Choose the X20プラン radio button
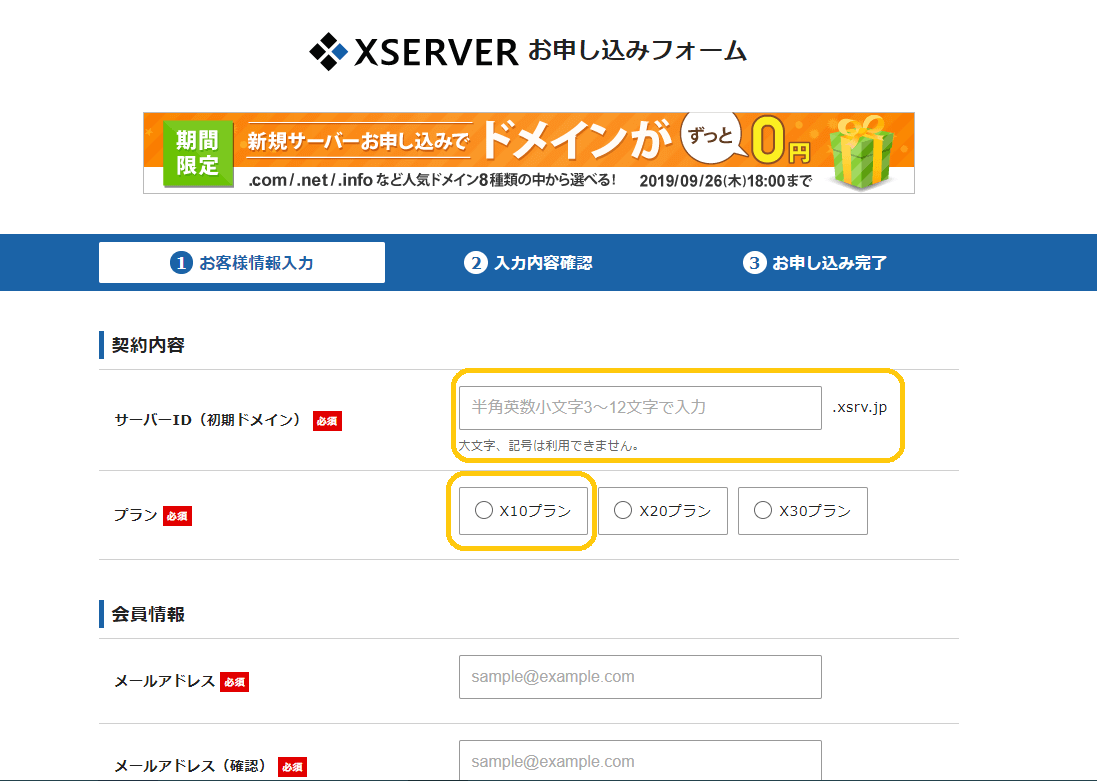 [623, 510]
